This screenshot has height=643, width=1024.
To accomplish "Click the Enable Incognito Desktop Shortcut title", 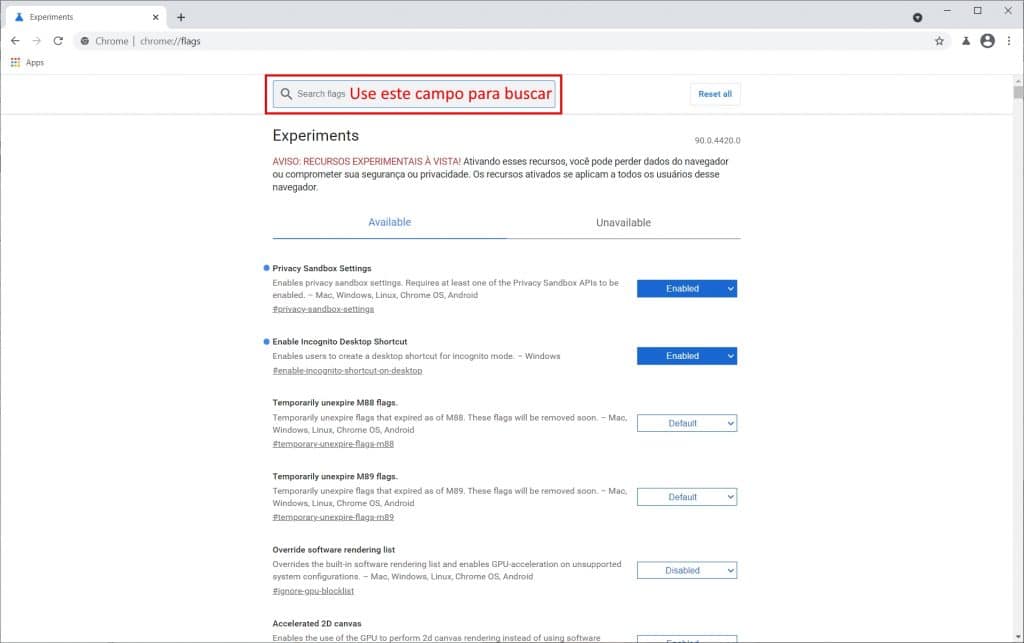I will [x=340, y=341].
